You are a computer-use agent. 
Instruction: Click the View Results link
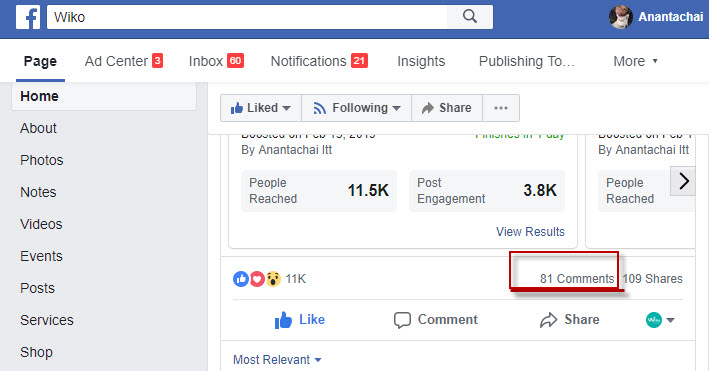click(x=530, y=232)
